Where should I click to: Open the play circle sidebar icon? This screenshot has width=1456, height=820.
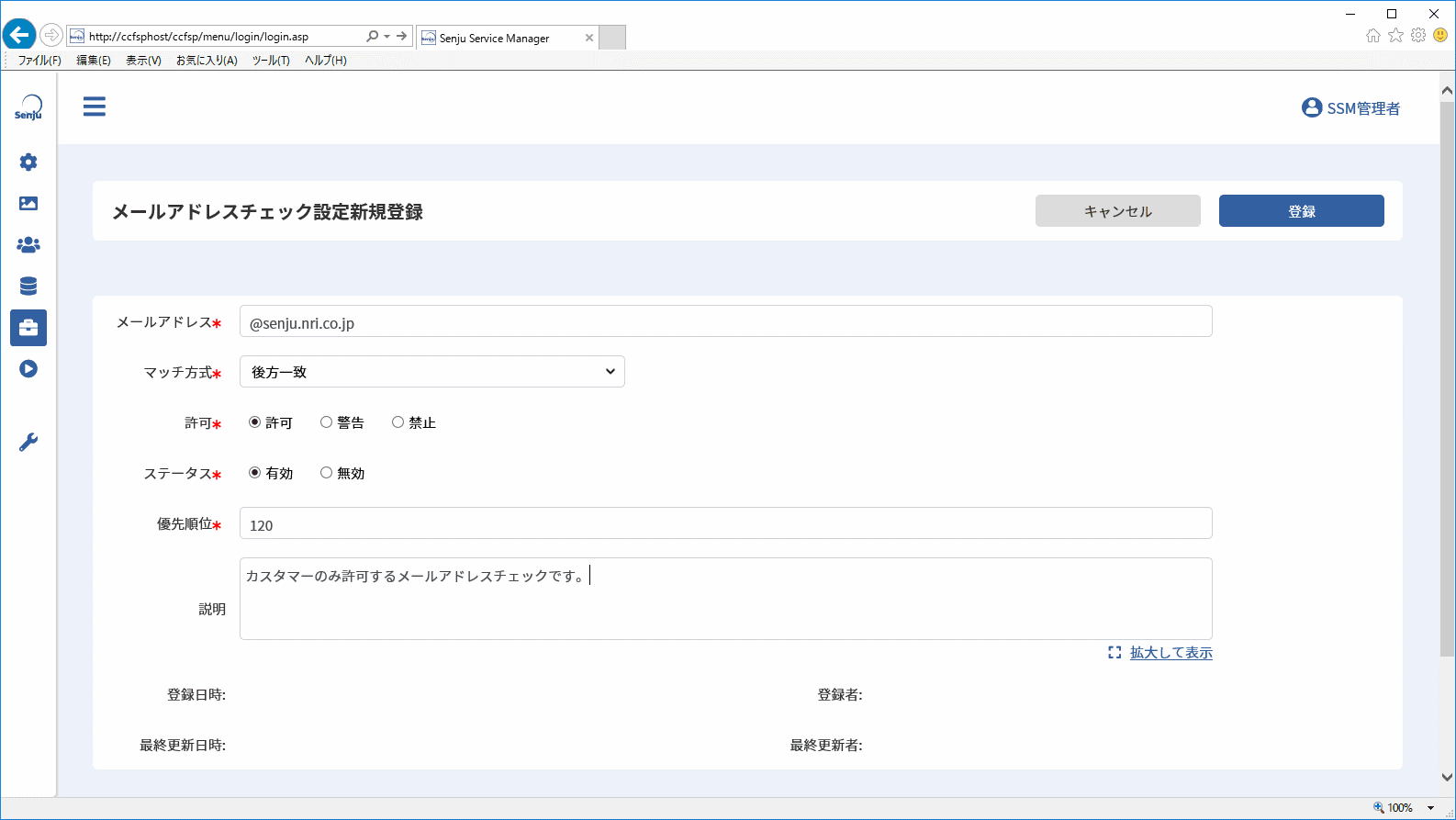tap(28, 369)
